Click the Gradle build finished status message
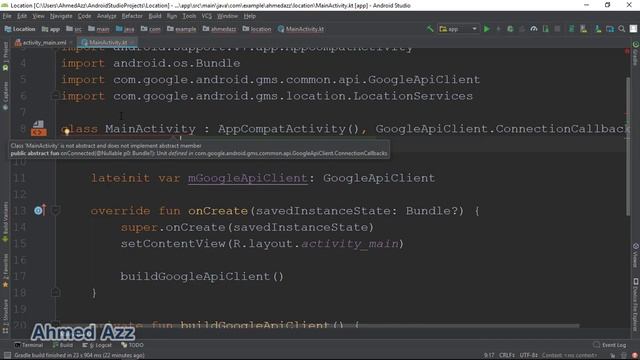The image size is (640, 360). pyautogui.click(x=80, y=355)
